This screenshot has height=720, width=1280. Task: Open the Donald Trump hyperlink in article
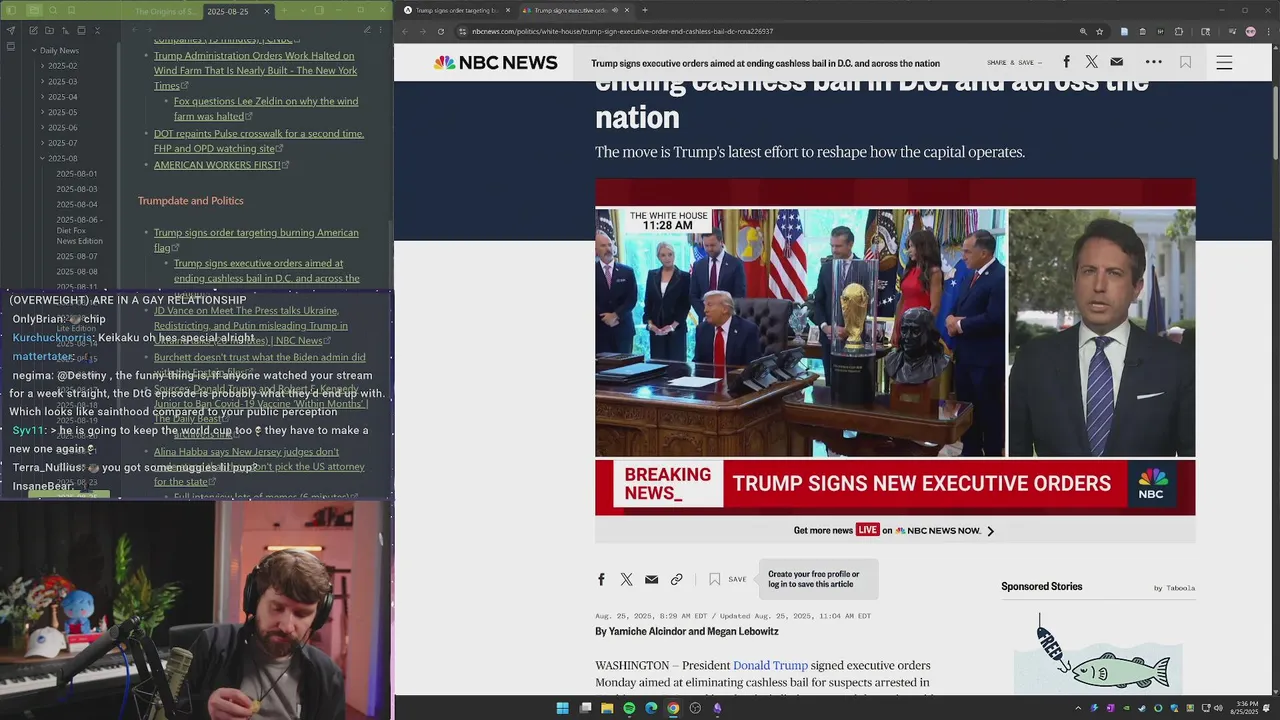770,665
